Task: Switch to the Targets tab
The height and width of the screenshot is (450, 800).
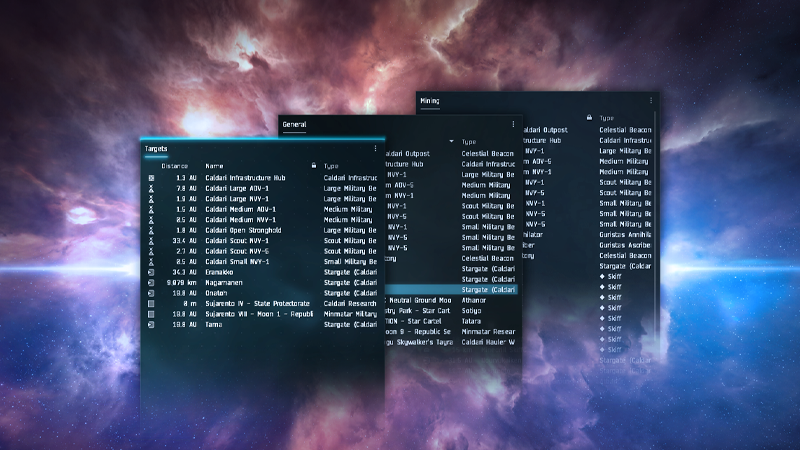Action: (156, 148)
